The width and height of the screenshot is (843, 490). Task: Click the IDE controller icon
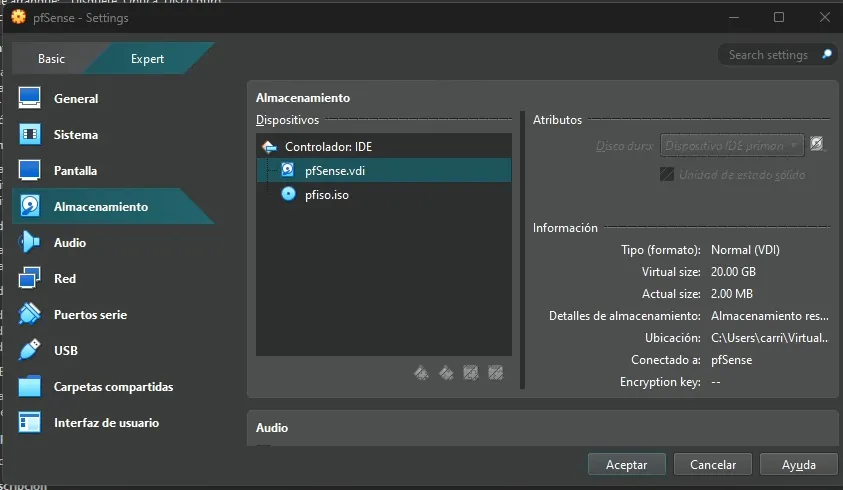(x=269, y=146)
